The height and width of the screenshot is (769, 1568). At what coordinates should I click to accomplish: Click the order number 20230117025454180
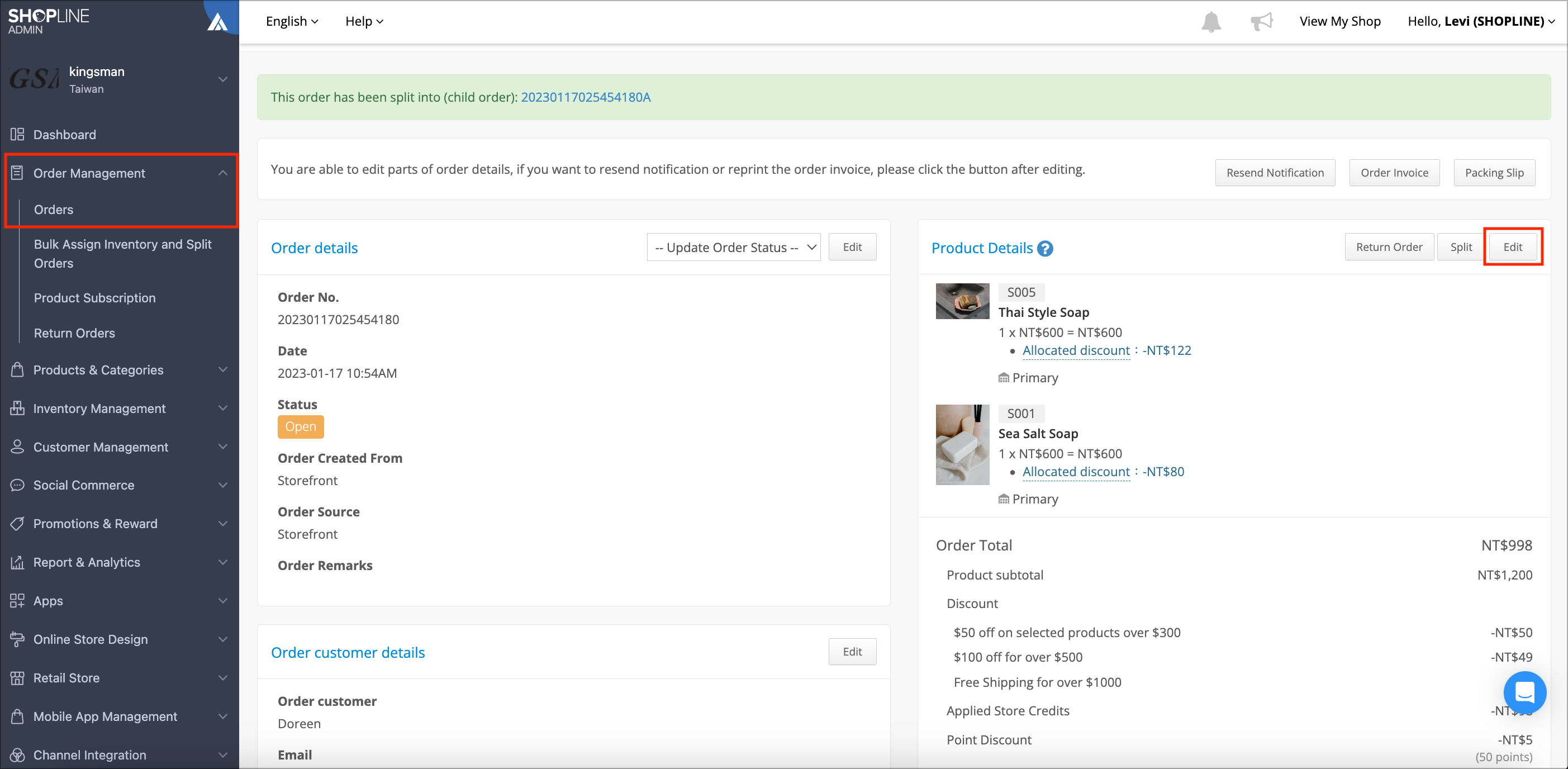coord(339,320)
